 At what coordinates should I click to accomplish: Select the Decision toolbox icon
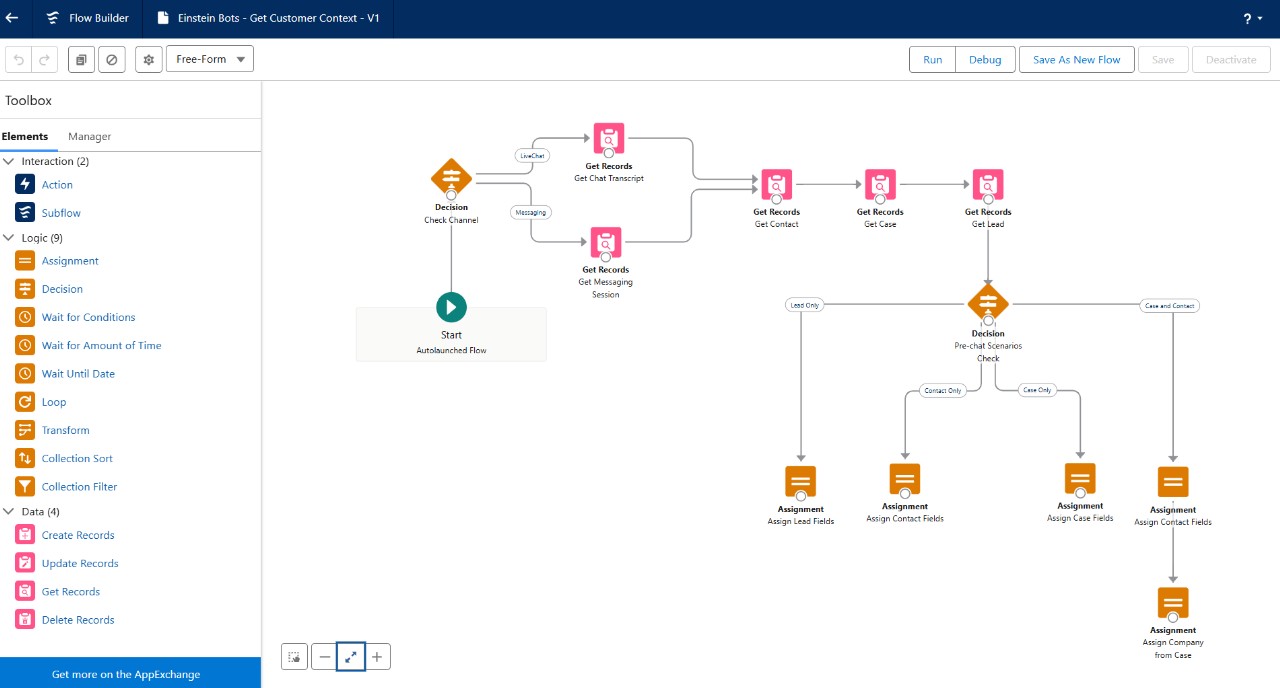25,288
